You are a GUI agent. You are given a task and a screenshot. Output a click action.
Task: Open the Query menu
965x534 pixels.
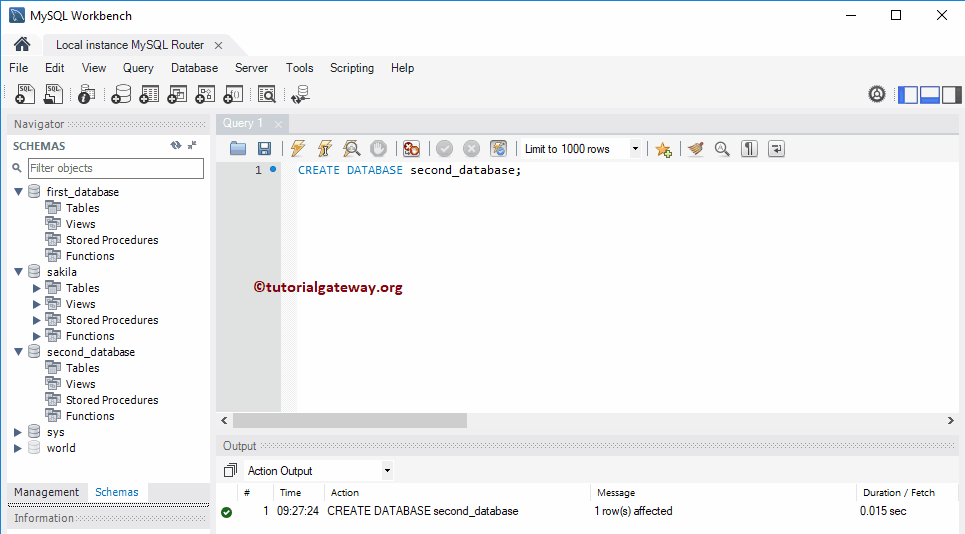pos(138,68)
